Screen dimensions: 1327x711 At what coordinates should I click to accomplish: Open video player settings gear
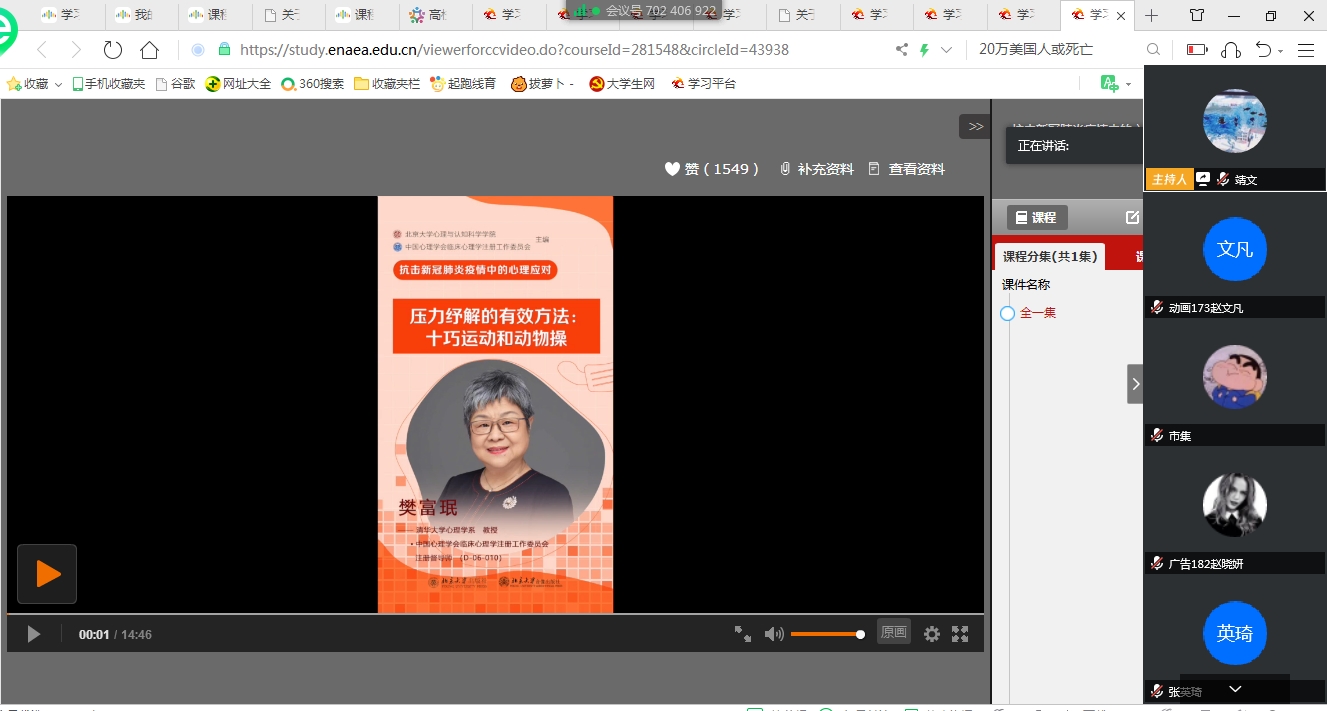tap(931, 634)
